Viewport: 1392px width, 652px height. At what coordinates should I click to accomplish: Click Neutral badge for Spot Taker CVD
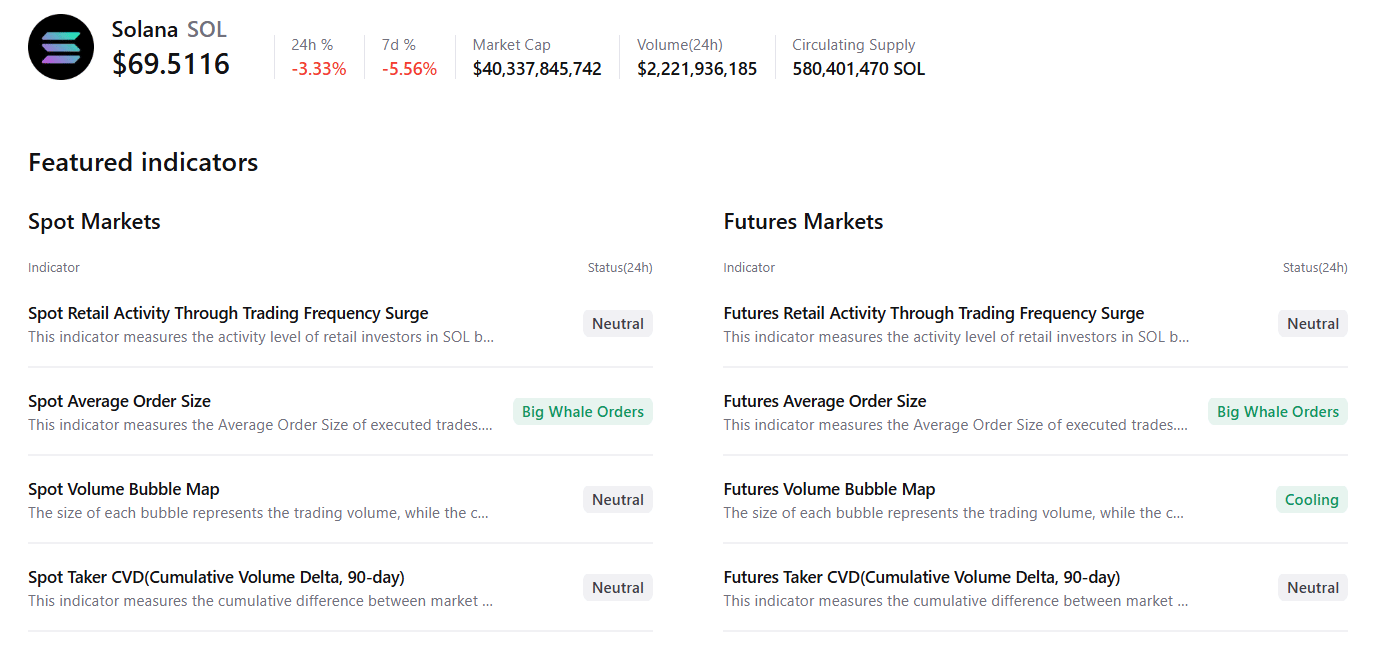click(618, 588)
